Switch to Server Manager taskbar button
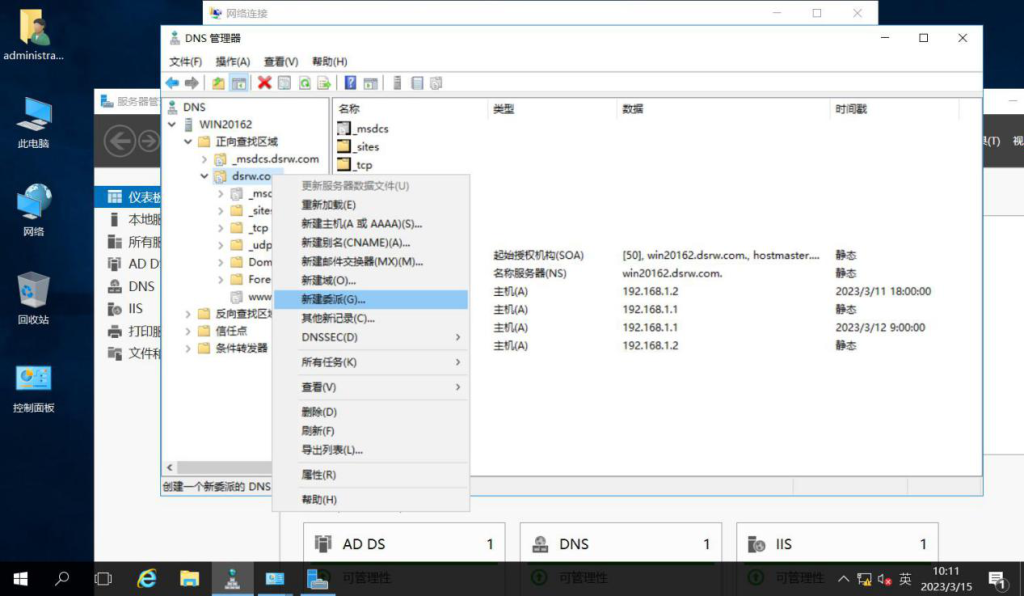Image resolution: width=1024 pixels, height=596 pixels. click(317, 579)
